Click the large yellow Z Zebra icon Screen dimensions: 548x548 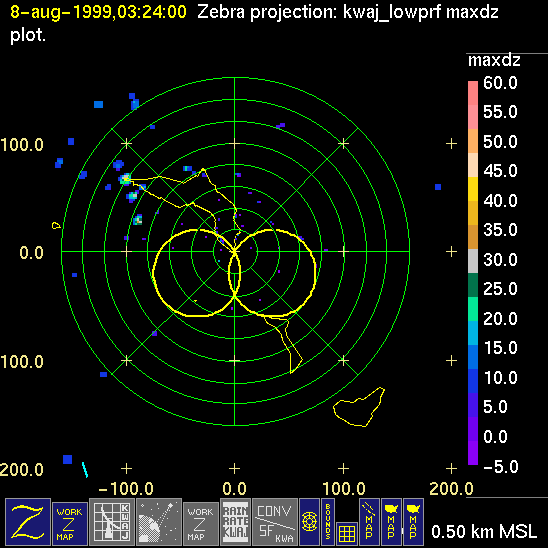(28, 522)
